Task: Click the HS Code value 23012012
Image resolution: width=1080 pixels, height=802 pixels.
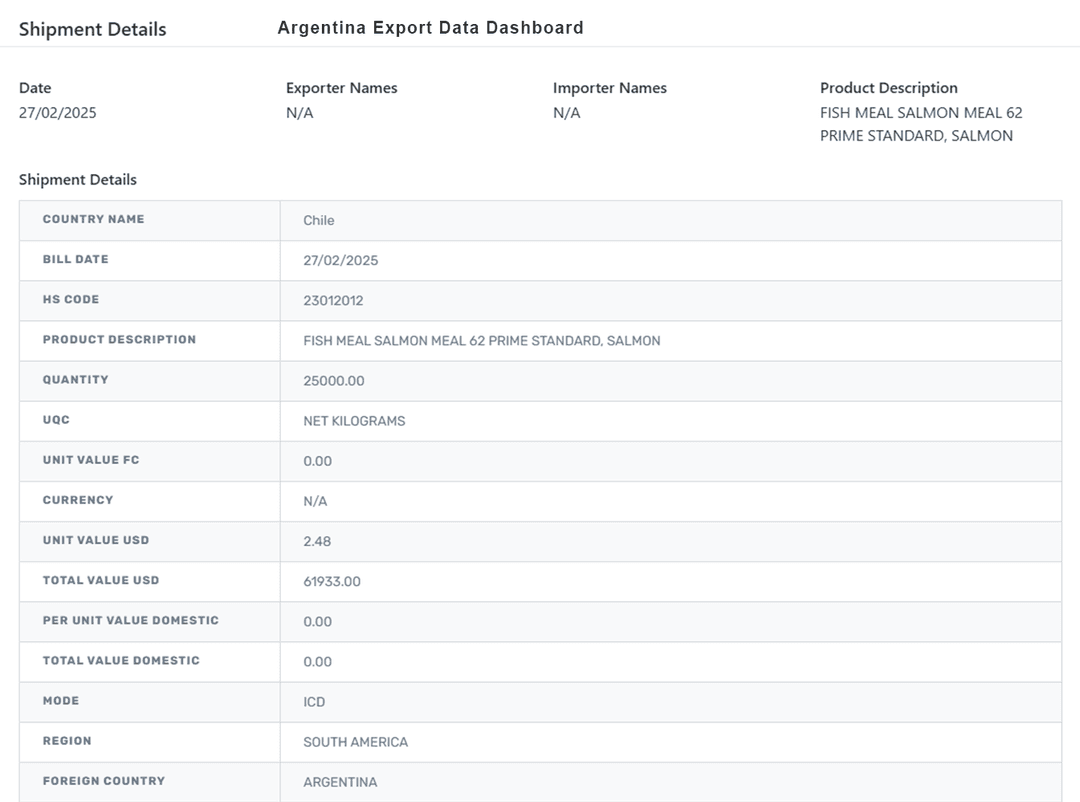Action: (333, 300)
